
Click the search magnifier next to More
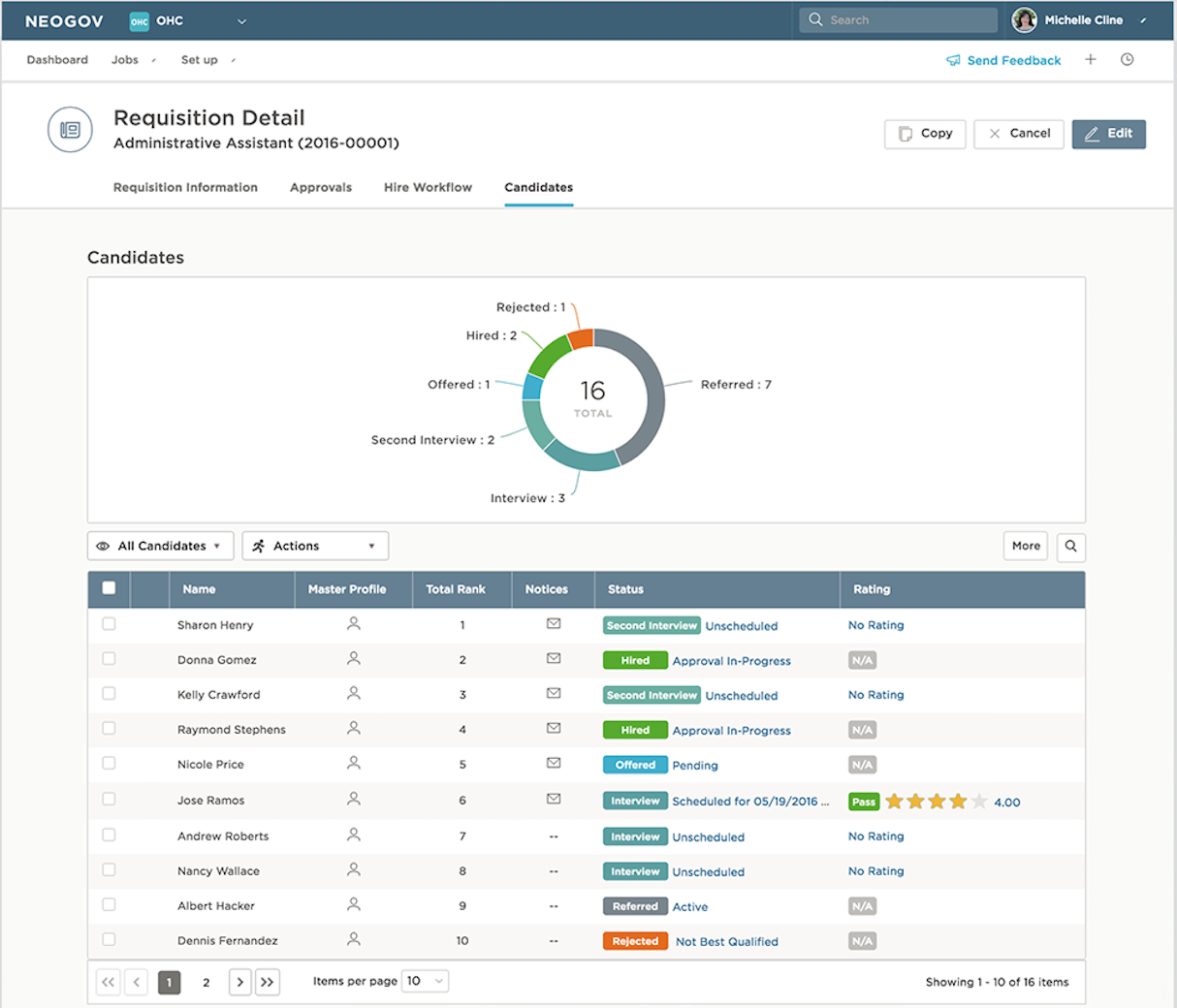point(1070,547)
